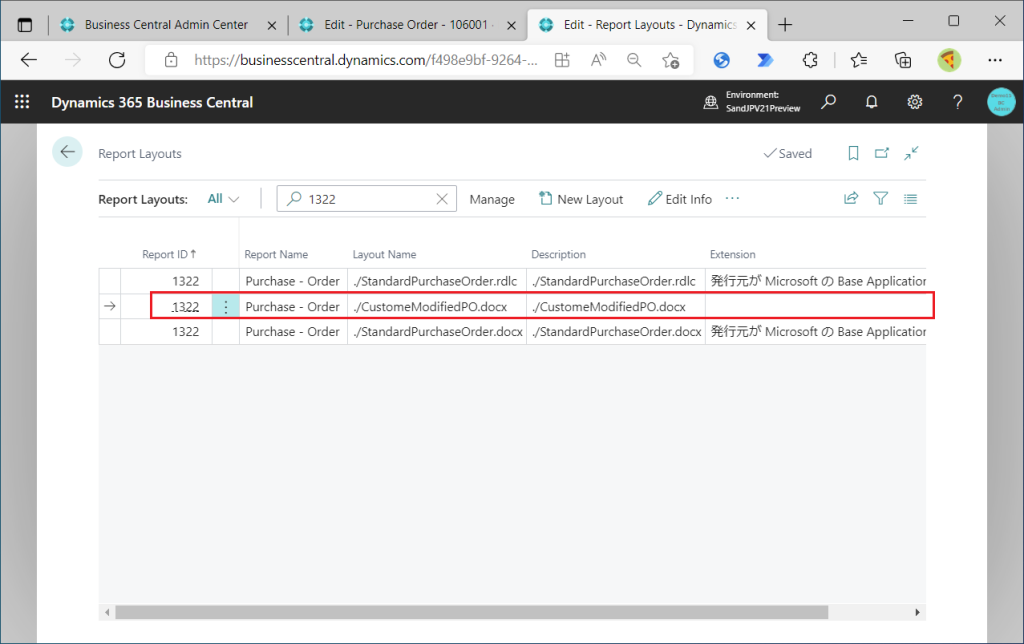Click the New Layout action
The height and width of the screenshot is (644, 1024).
point(581,199)
